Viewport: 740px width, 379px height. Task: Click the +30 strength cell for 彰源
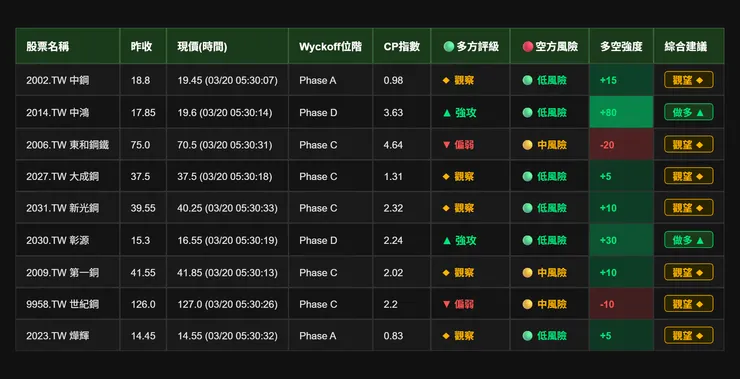622,240
